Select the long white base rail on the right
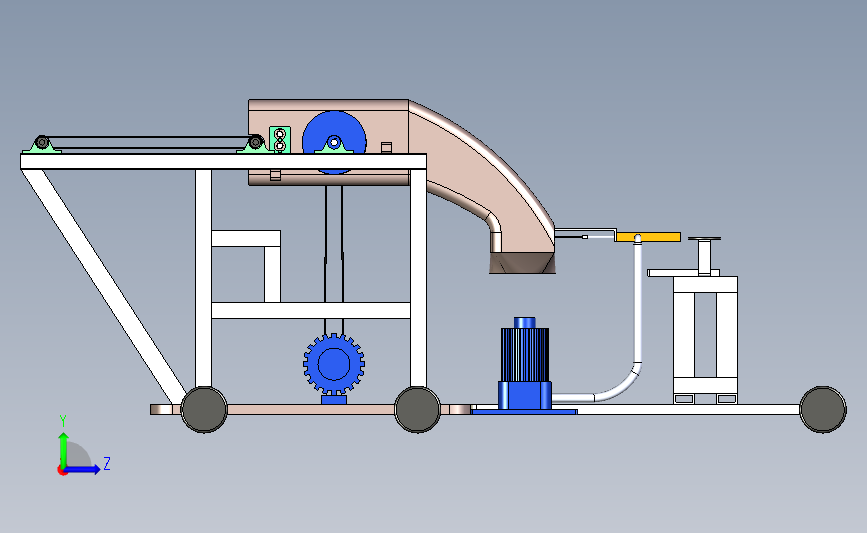867x533 pixels. coord(688,410)
